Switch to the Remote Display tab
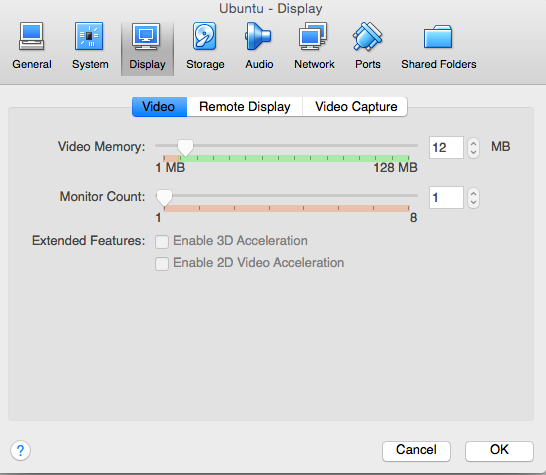Viewport: 546px width, 475px height. click(x=244, y=107)
